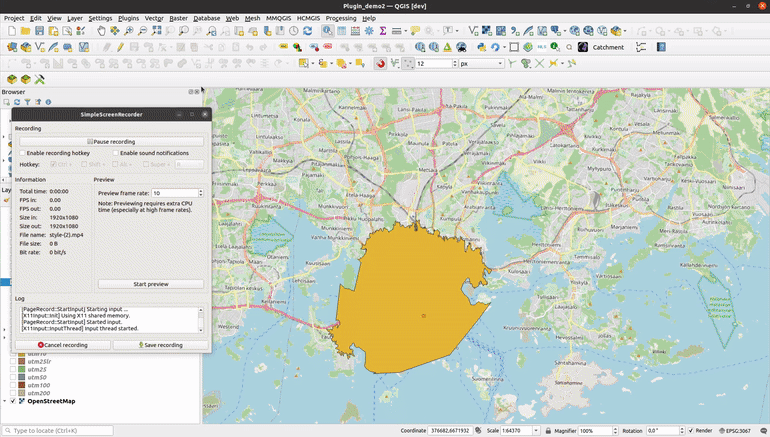Enable sound notifications checkbox
Screen dimensions: 770x437
point(115,153)
